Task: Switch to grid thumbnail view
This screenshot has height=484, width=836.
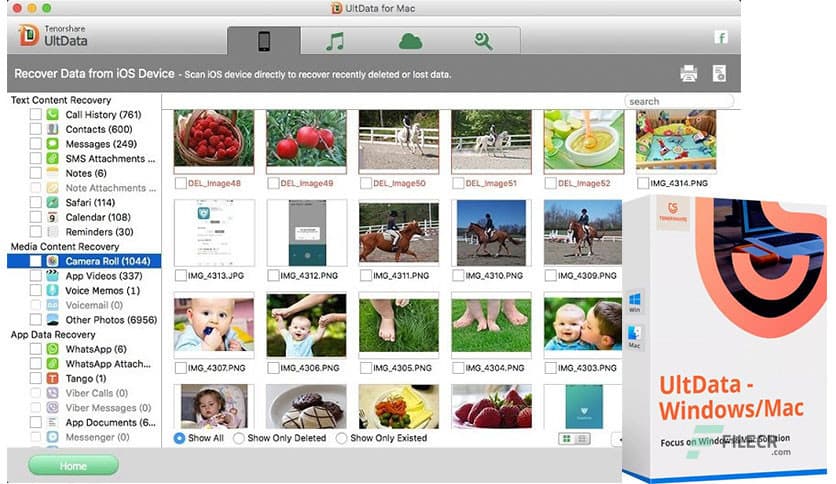Action: click(566, 438)
